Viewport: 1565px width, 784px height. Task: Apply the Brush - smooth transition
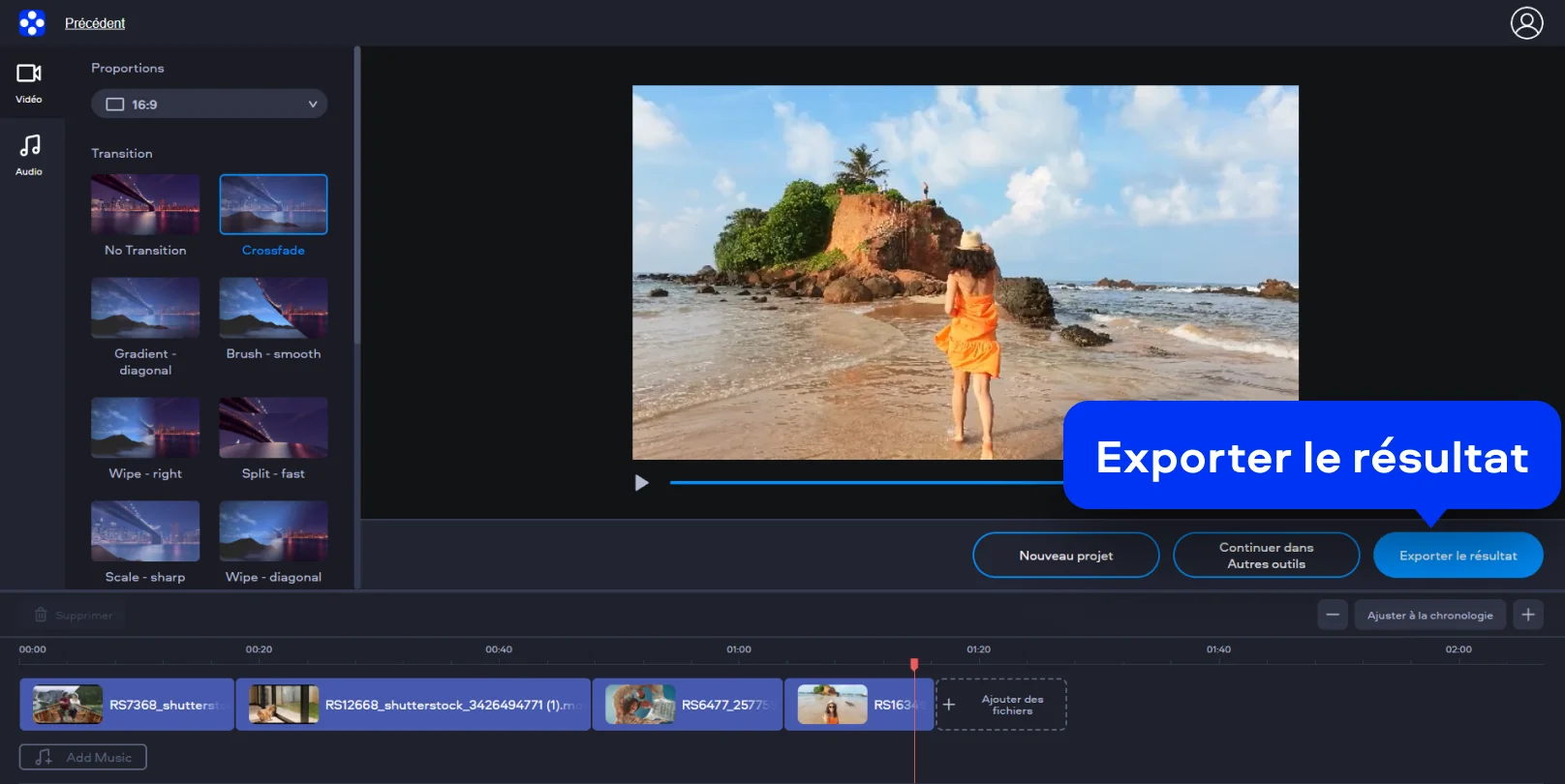273,308
